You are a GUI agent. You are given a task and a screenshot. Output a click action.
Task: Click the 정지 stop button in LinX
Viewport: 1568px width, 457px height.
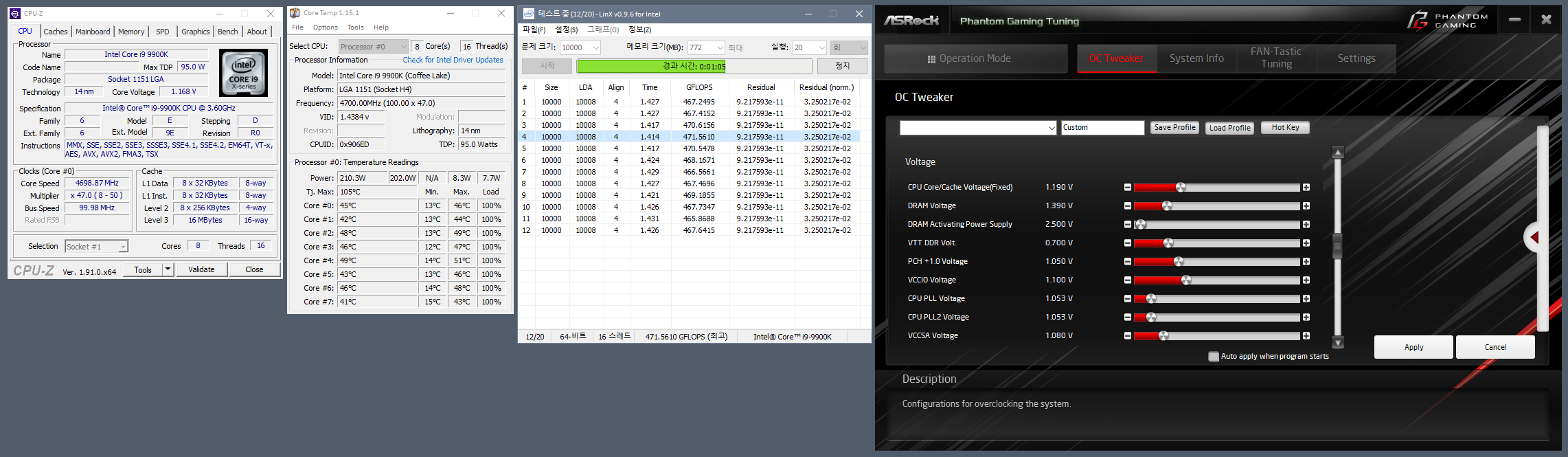pos(842,66)
